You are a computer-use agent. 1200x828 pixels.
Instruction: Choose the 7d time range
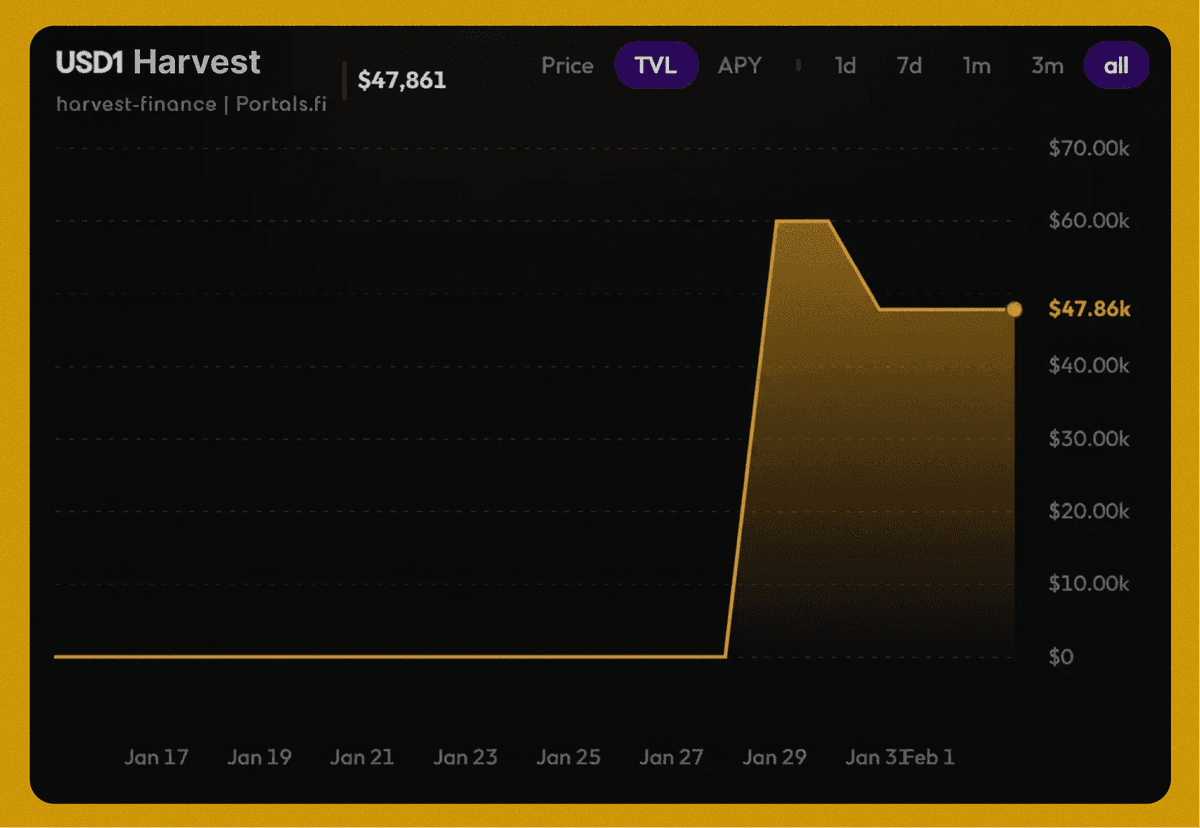tap(909, 66)
